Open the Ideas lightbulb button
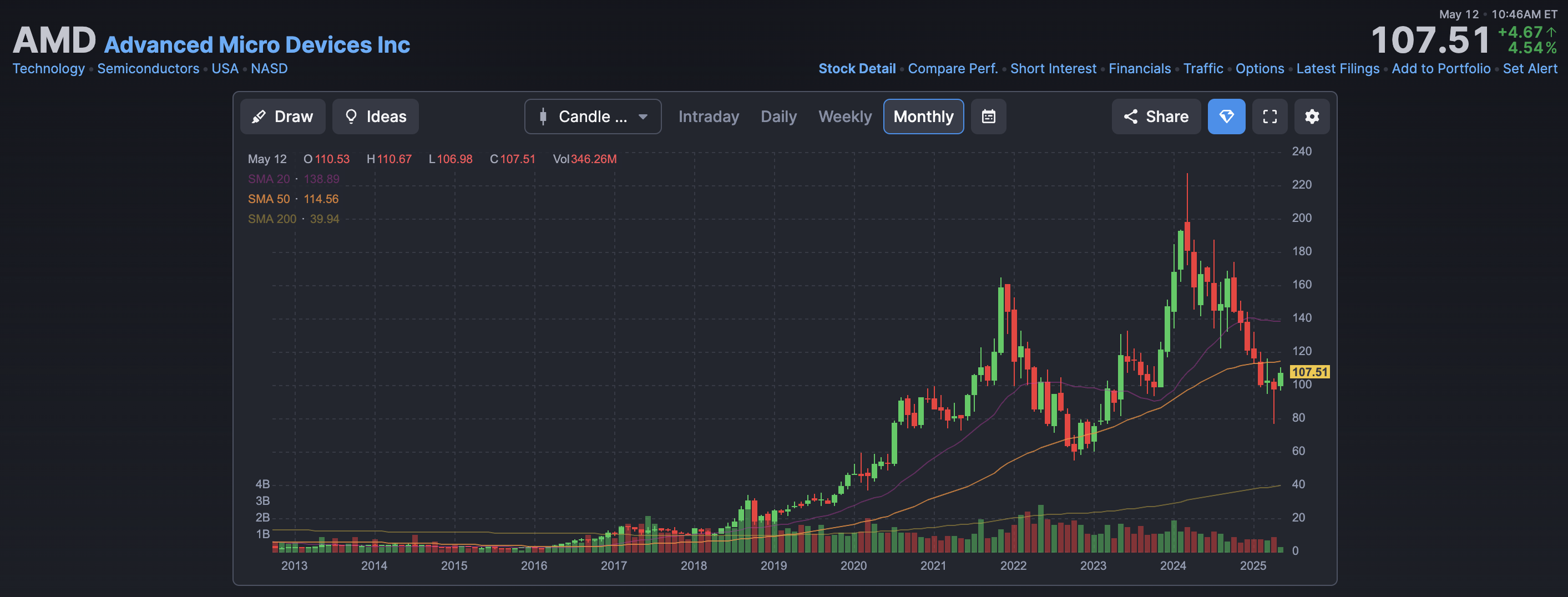The width and height of the screenshot is (1568, 597). [x=375, y=116]
